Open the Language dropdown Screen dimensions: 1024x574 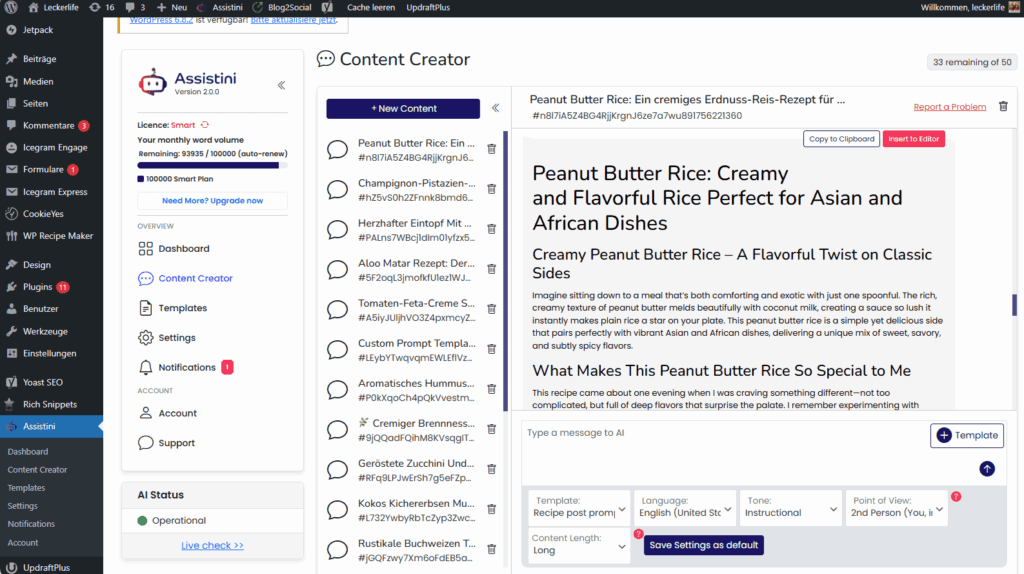click(684, 507)
